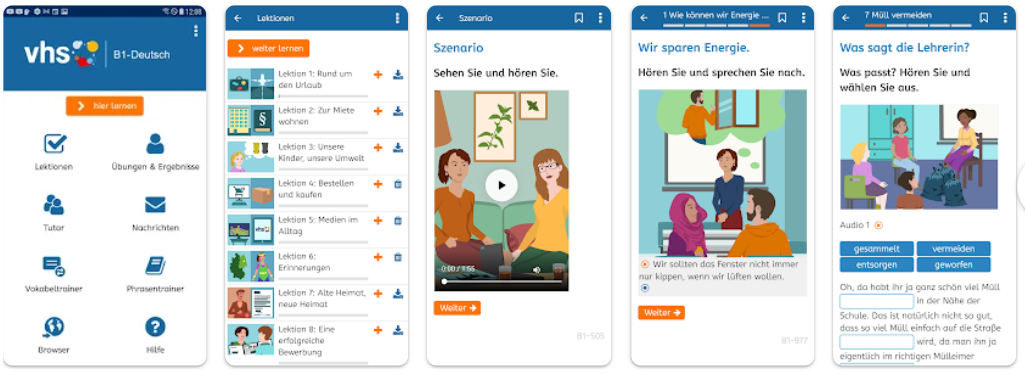The height and width of the screenshot is (374, 1025).
Task: Open overflow menu on vhs home screen
Action: [x=195, y=31]
